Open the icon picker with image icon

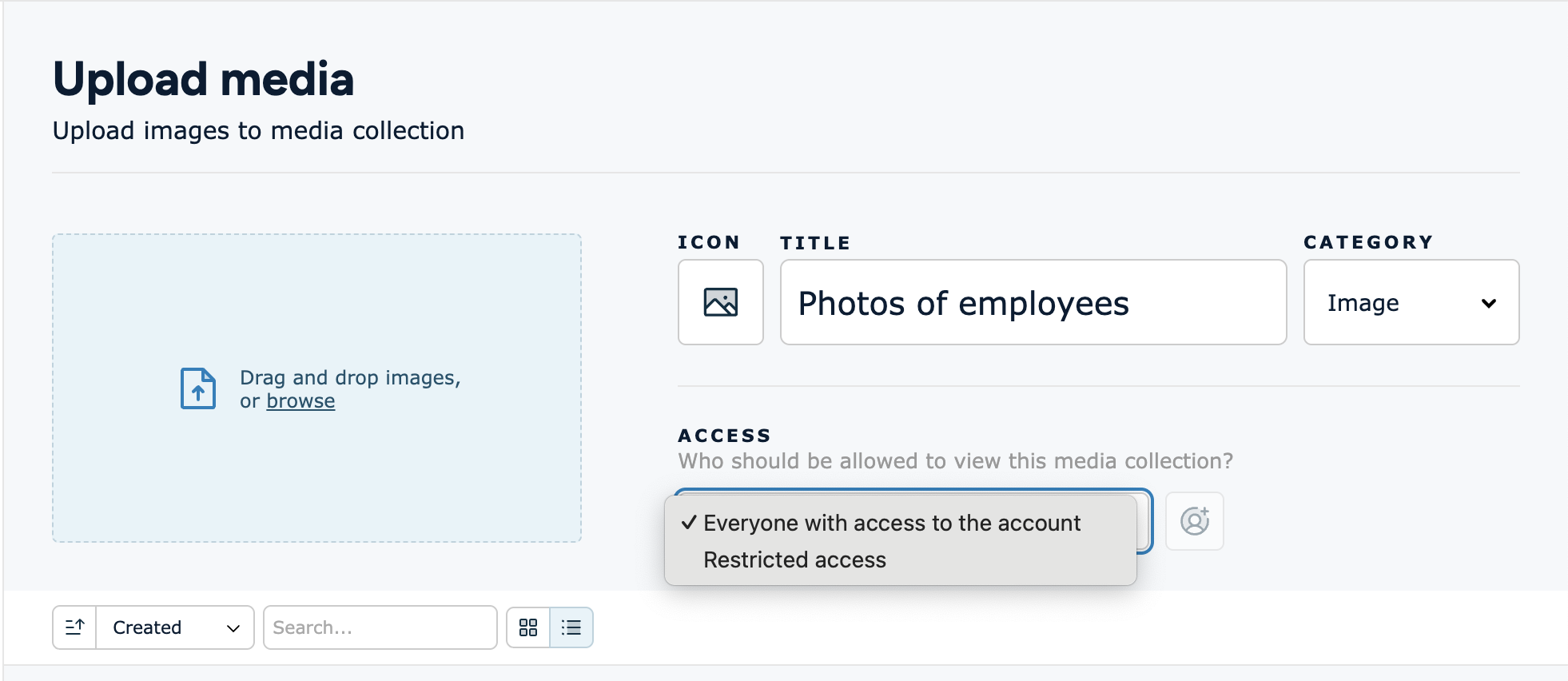[x=720, y=302]
